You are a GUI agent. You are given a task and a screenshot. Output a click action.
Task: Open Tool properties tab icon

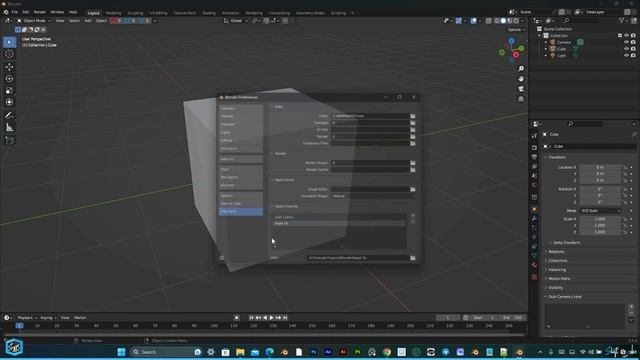click(x=534, y=136)
